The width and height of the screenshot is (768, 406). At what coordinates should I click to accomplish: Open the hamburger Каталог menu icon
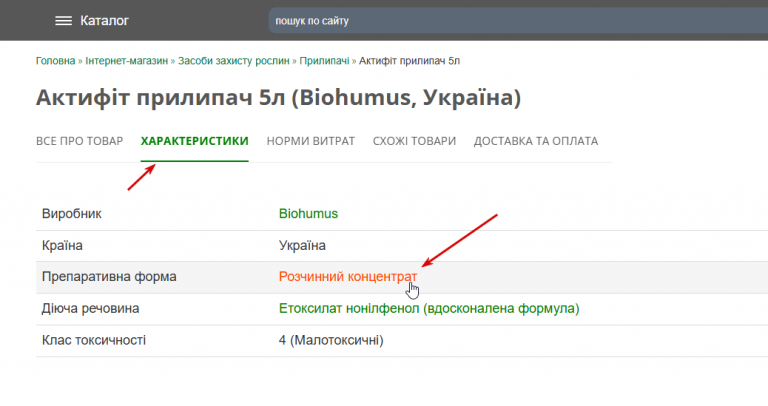pyautogui.click(x=63, y=21)
